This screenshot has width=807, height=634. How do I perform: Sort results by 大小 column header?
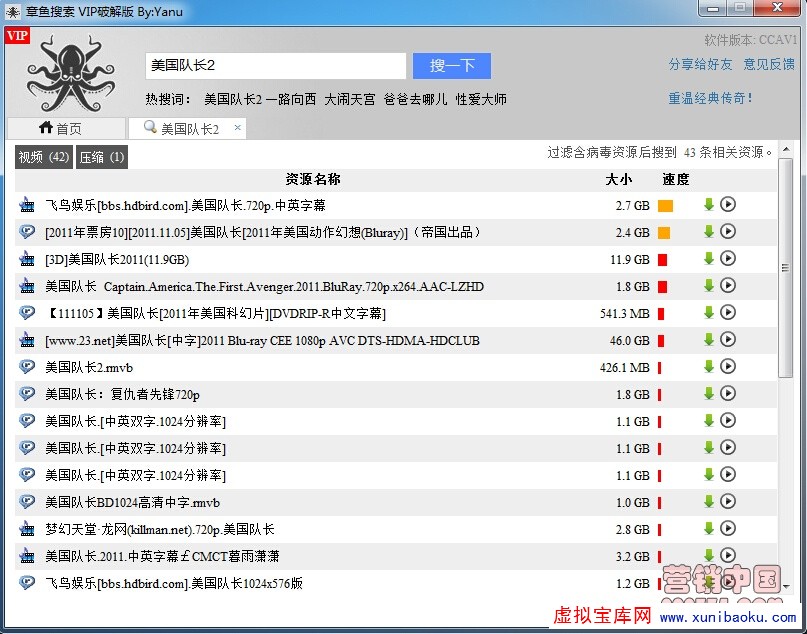(x=619, y=179)
